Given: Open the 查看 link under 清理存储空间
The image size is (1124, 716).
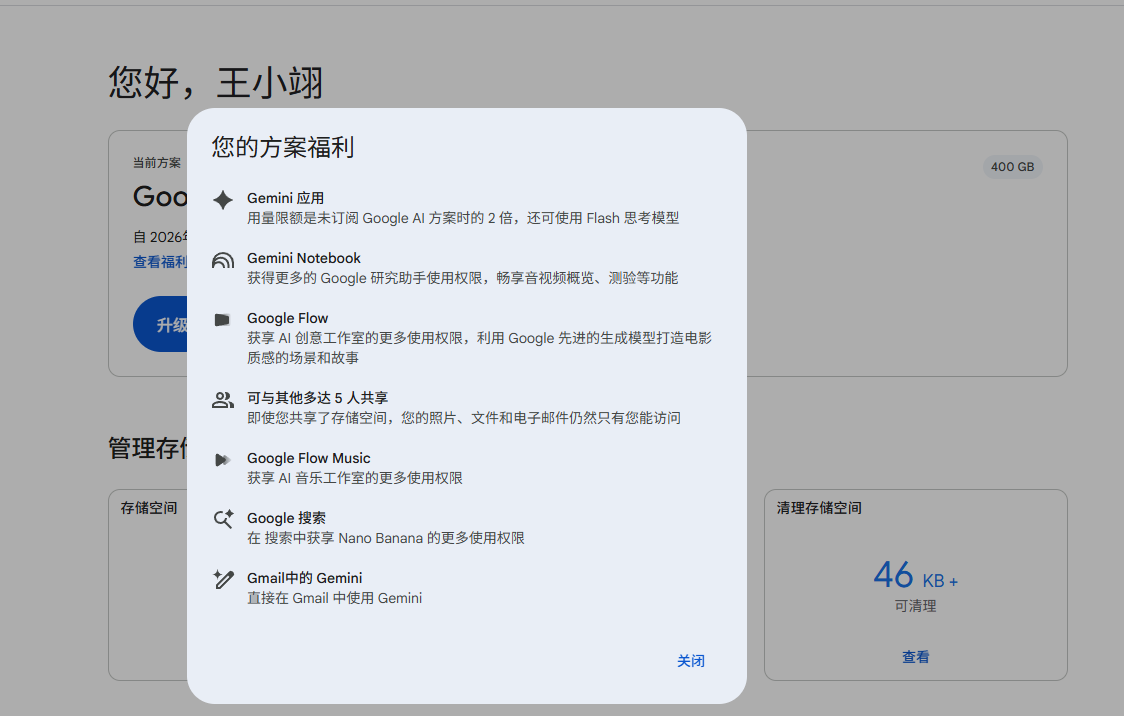Looking at the screenshot, I should [915, 657].
